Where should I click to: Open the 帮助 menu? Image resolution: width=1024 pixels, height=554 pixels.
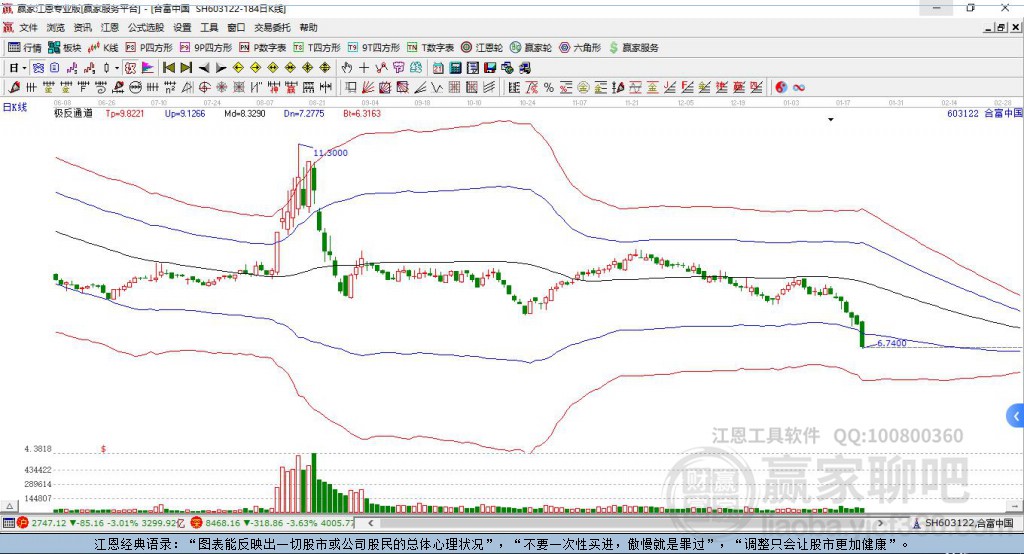308,27
